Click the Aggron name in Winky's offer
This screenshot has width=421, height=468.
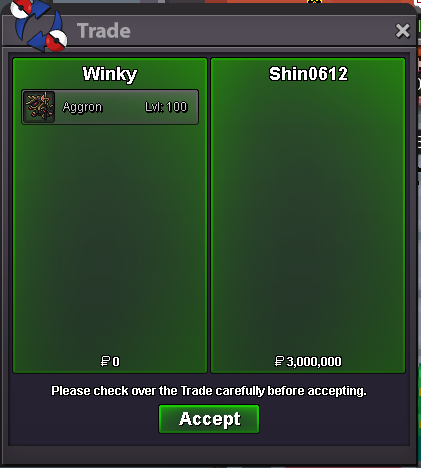click(82, 107)
